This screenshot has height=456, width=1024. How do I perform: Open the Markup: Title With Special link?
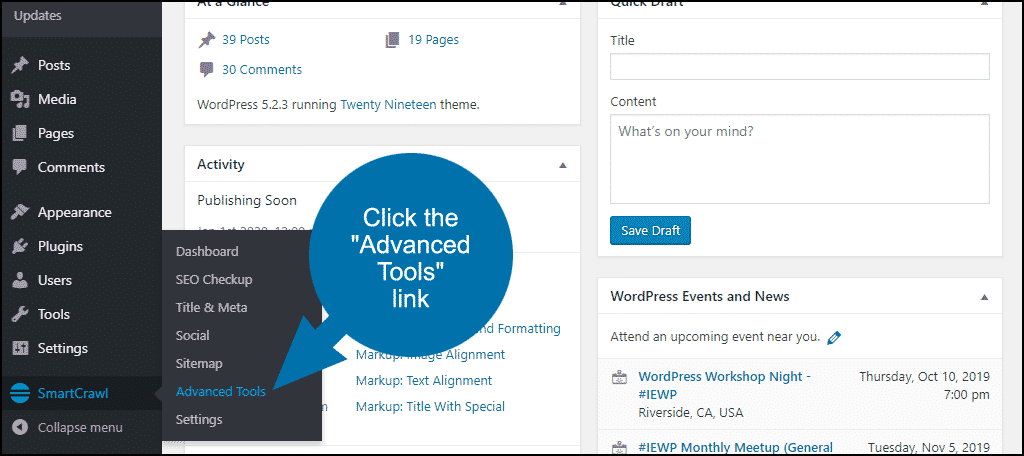point(430,407)
